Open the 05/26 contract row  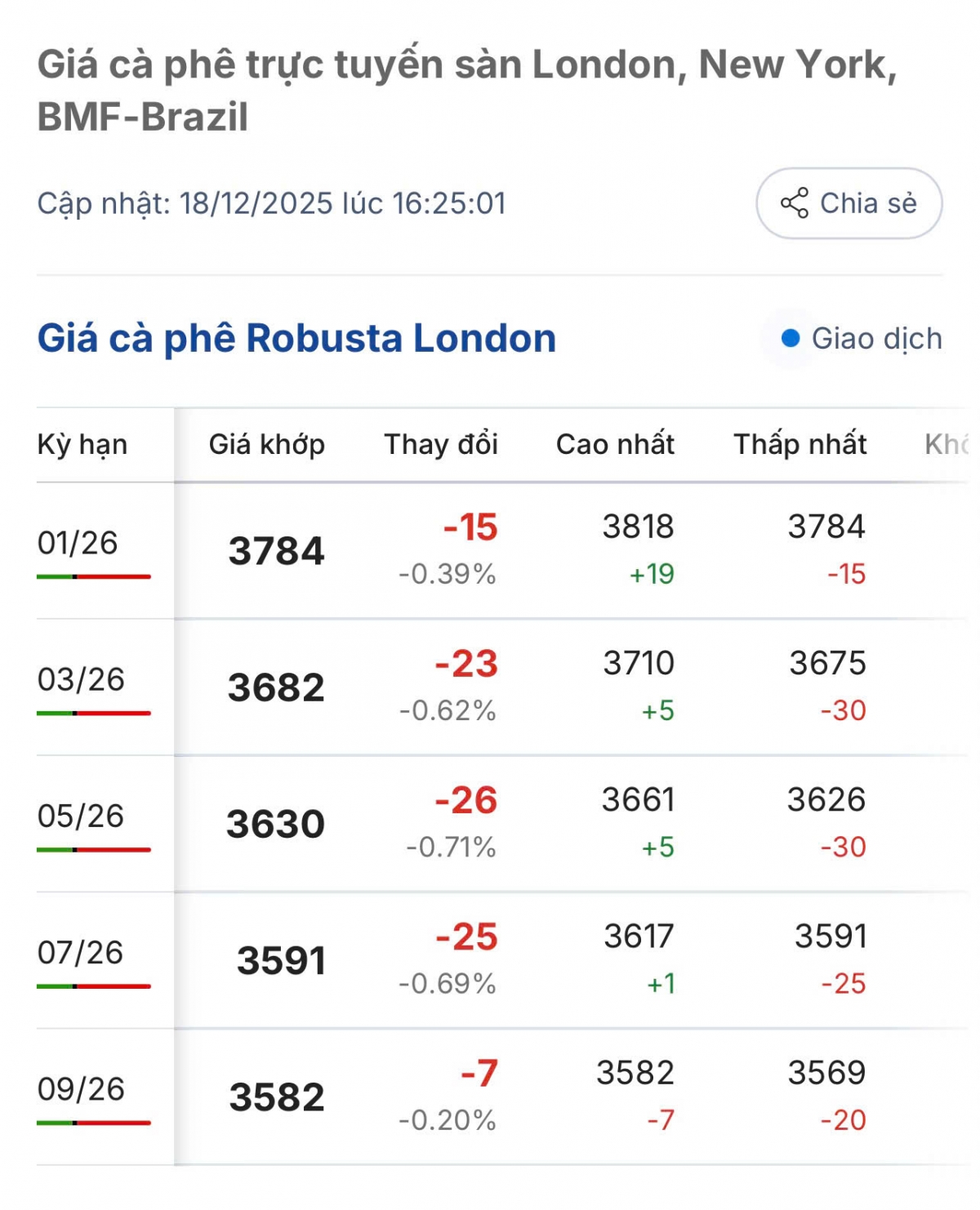click(80, 816)
